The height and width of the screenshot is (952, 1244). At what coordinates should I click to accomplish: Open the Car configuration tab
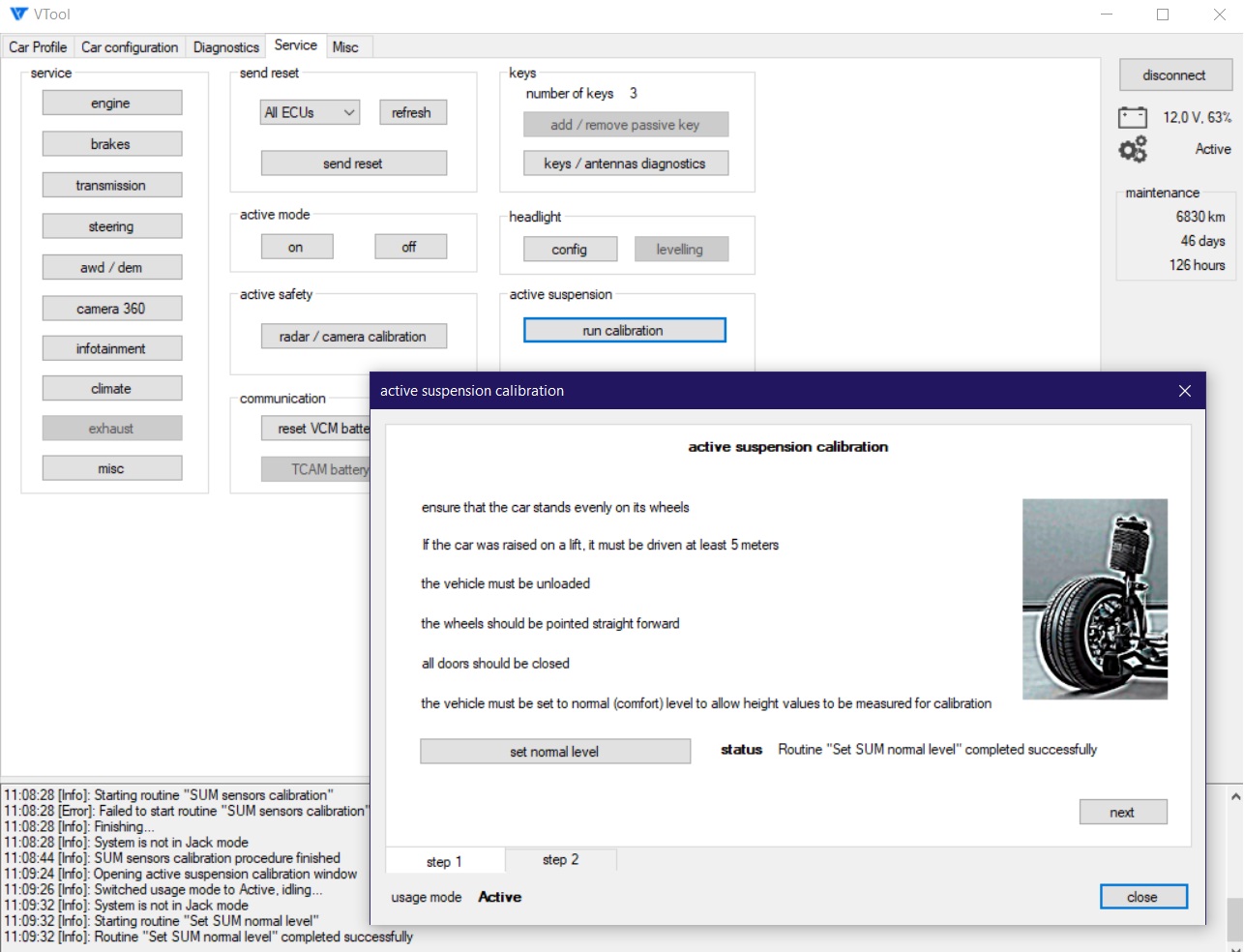pyautogui.click(x=130, y=47)
